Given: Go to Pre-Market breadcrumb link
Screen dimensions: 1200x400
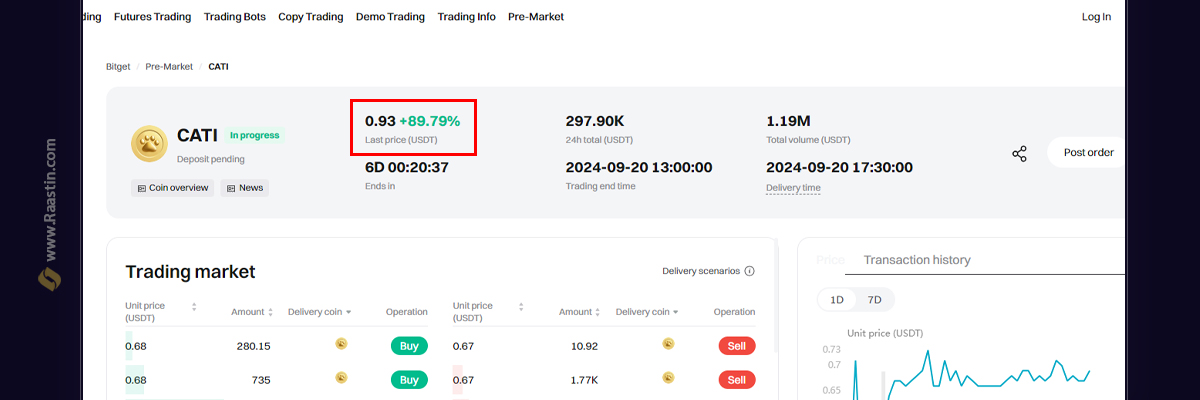Looking at the screenshot, I should click(169, 67).
